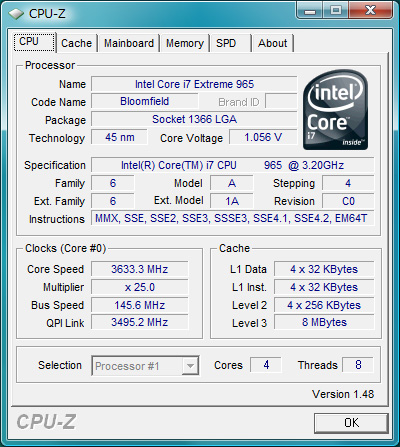
Task: Click the Core Voltage value field
Action: 263,137
